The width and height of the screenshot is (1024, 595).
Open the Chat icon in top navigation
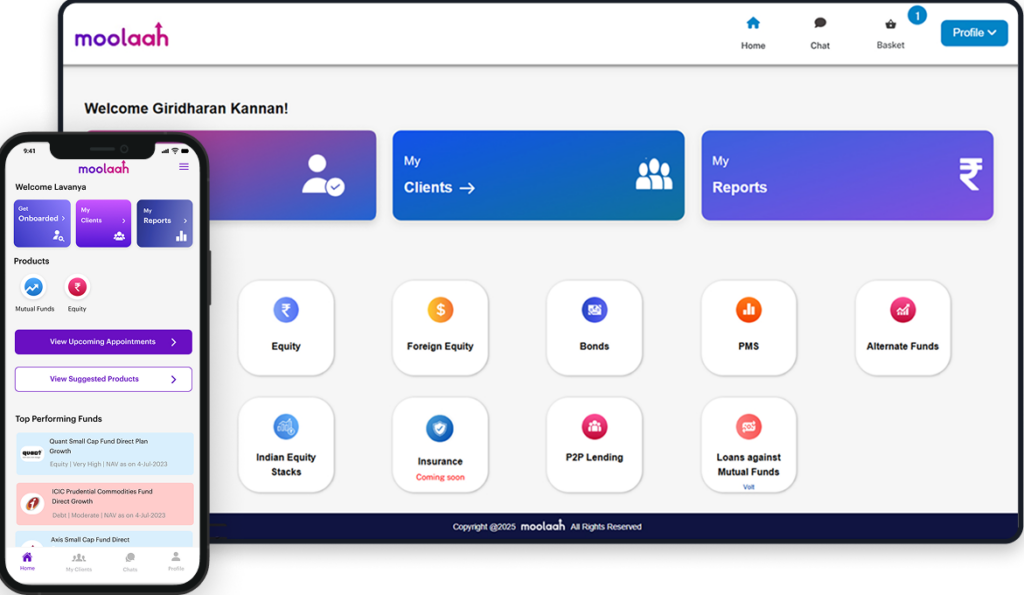[x=820, y=24]
